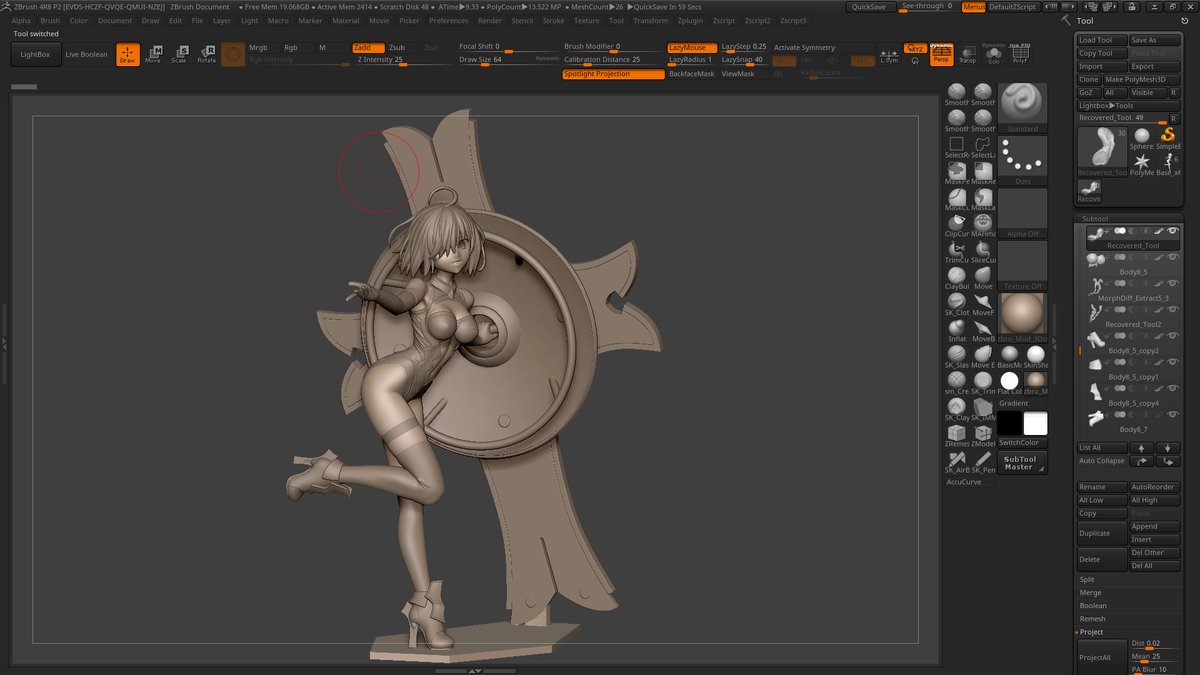
Task: Pick the ClayBuildup brush icon
Action: (x=957, y=275)
